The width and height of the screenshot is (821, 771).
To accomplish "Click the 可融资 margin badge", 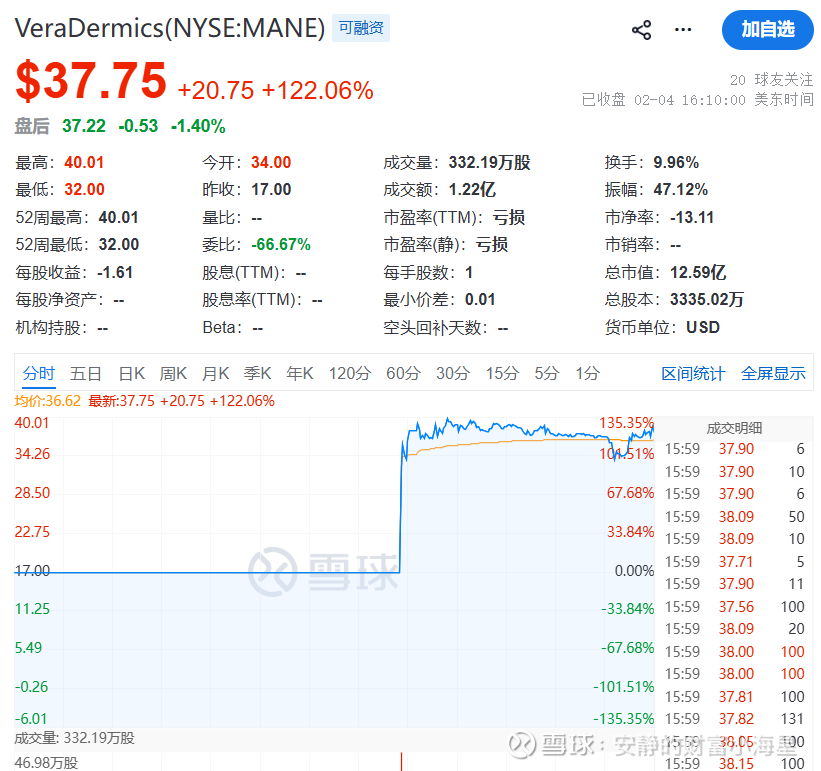I will click(x=360, y=29).
